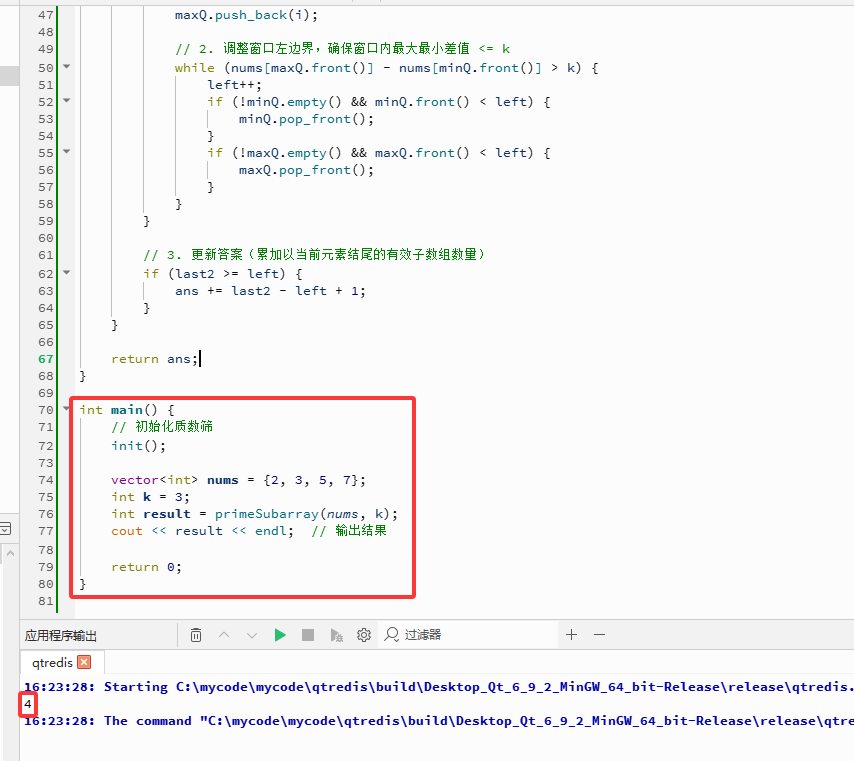Click 'left++;' on line 51
854x761 pixels.
[234, 85]
